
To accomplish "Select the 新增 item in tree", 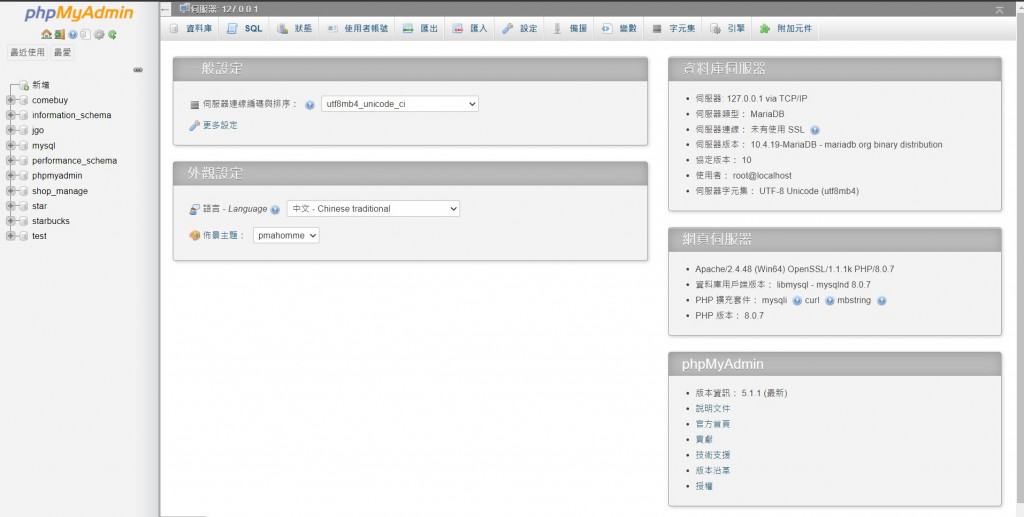I will pyautogui.click(x=40, y=85).
